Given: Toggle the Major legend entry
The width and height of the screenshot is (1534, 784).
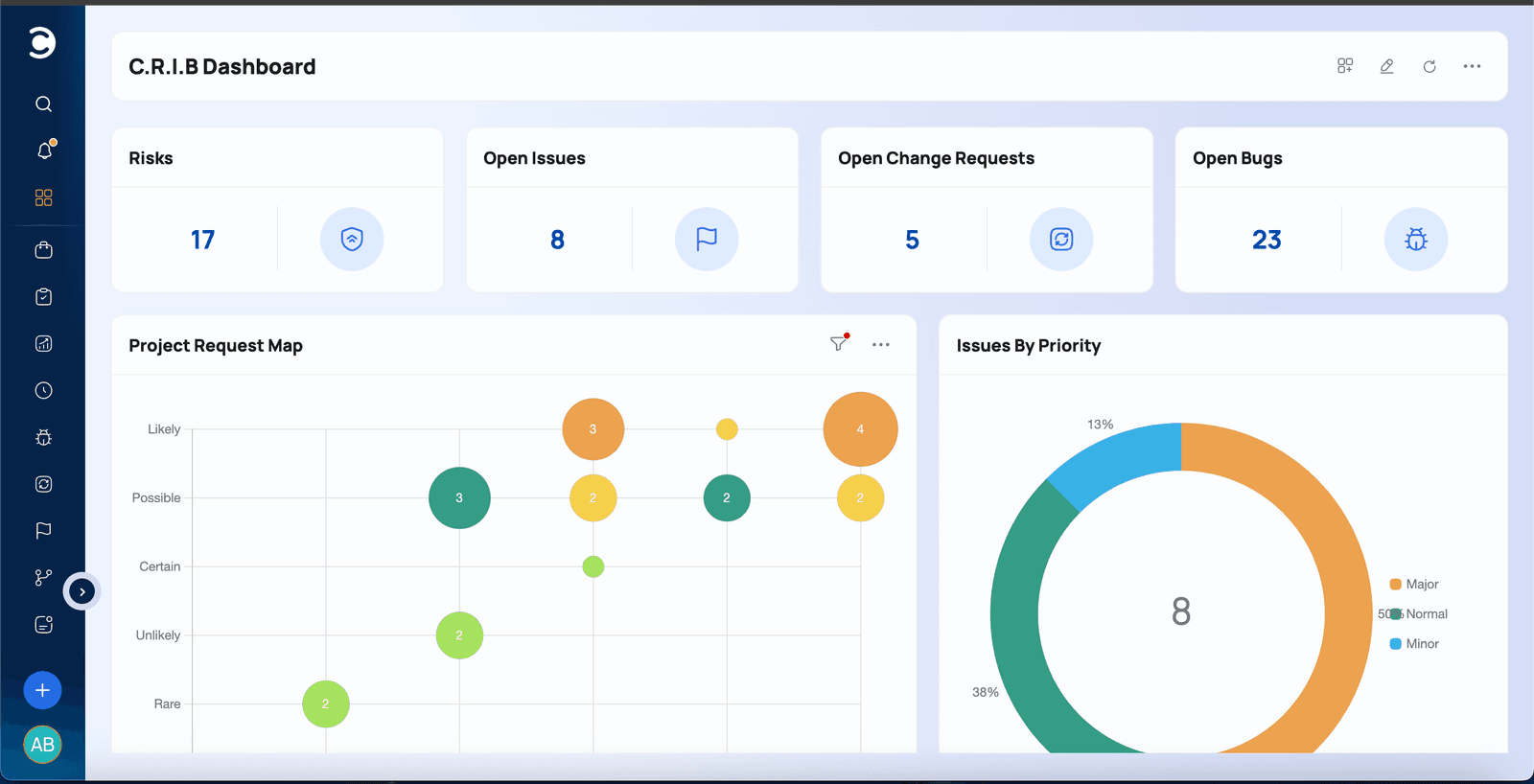Looking at the screenshot, I should pyautogui.click(x=1414, y=584).
